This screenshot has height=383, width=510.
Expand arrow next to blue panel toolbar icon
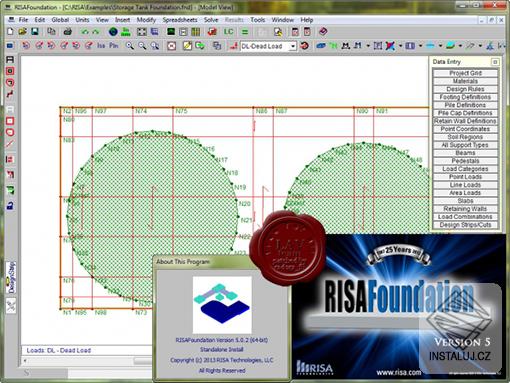pyautogui.click(x=420, y=46)
